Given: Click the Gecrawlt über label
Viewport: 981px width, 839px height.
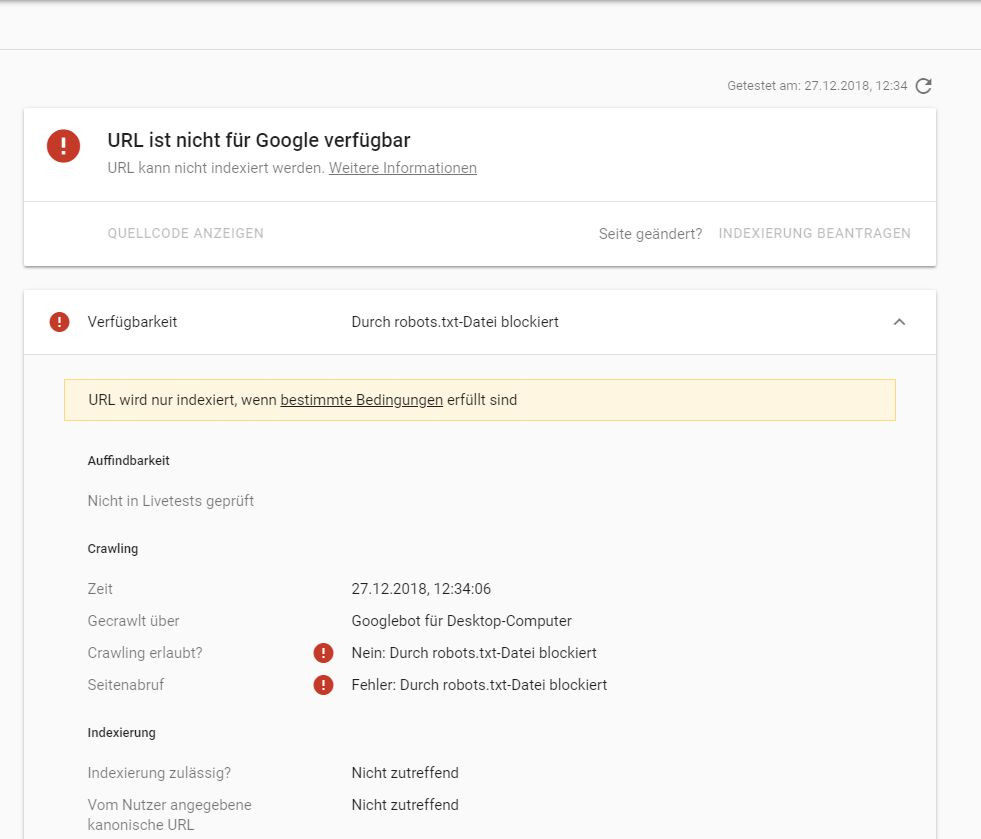Looking at the screenshot, I should pyautogui.click(x=133, y=621).
